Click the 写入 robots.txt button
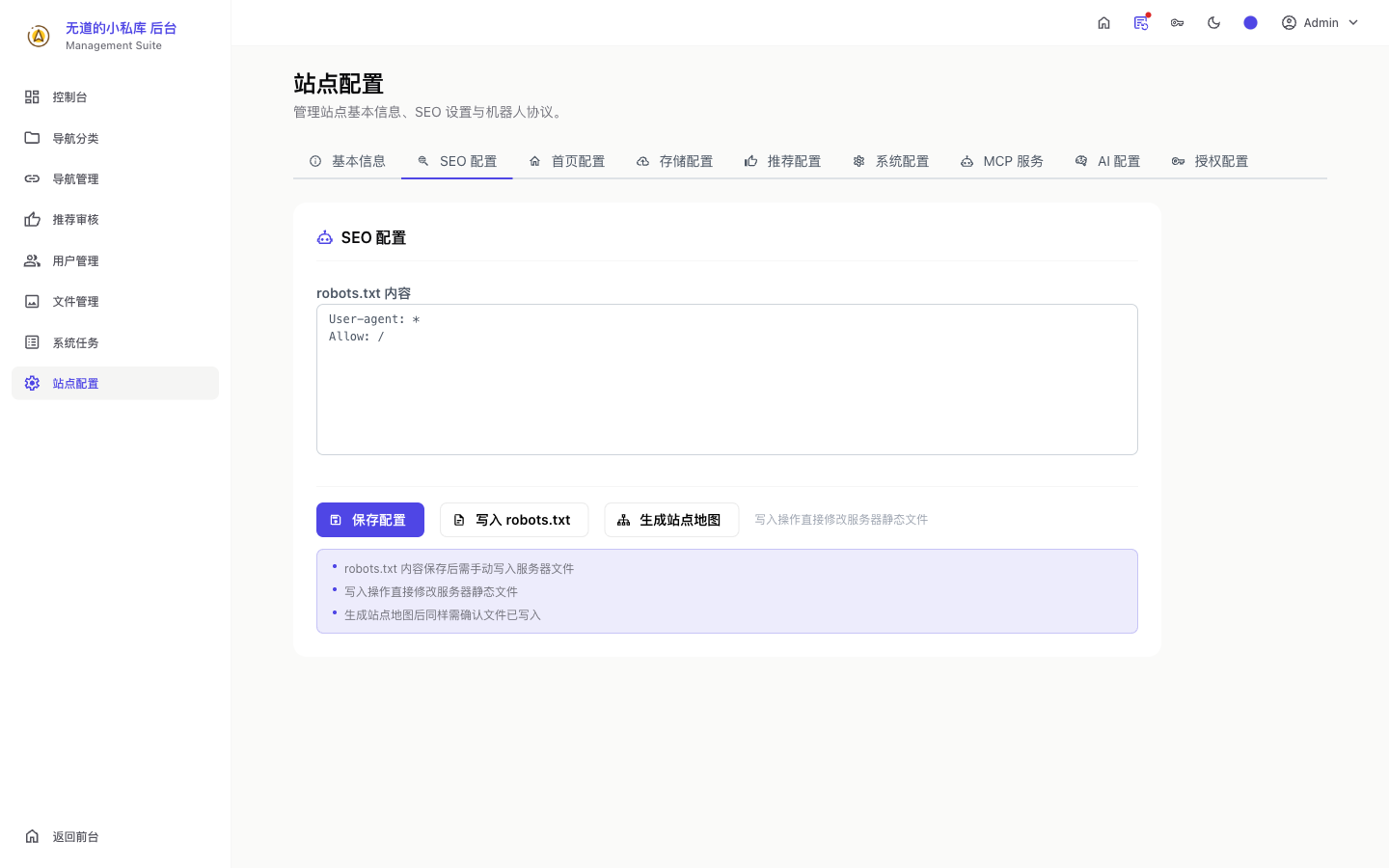The width and height of the screenshot is (1389, 868). click(x=514, y=520)
